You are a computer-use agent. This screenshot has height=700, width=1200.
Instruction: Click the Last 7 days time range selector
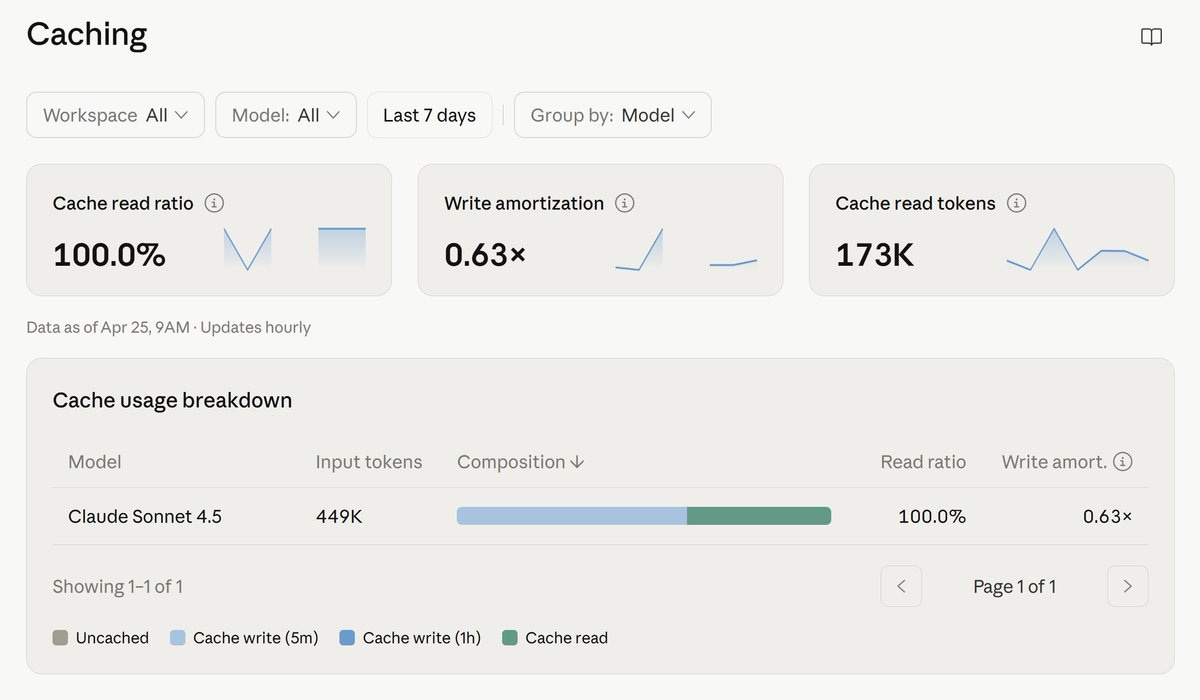pos(429,115)
